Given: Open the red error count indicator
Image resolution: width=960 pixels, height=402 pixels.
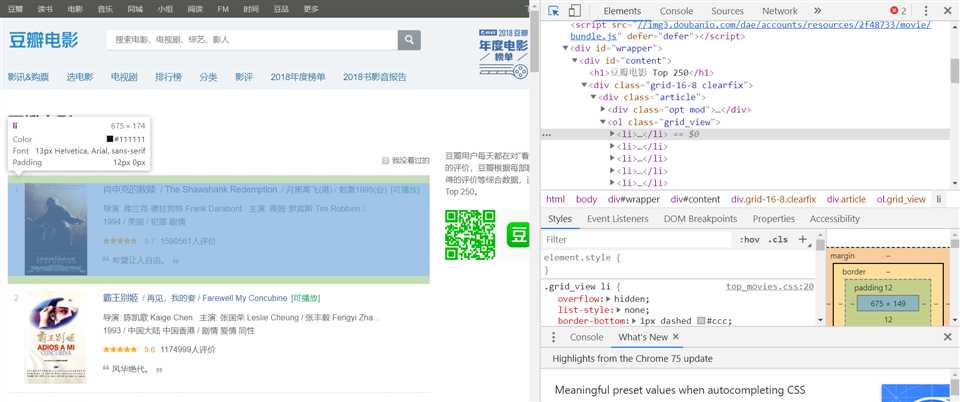Looking at the screenshot, I should (898, 11).
